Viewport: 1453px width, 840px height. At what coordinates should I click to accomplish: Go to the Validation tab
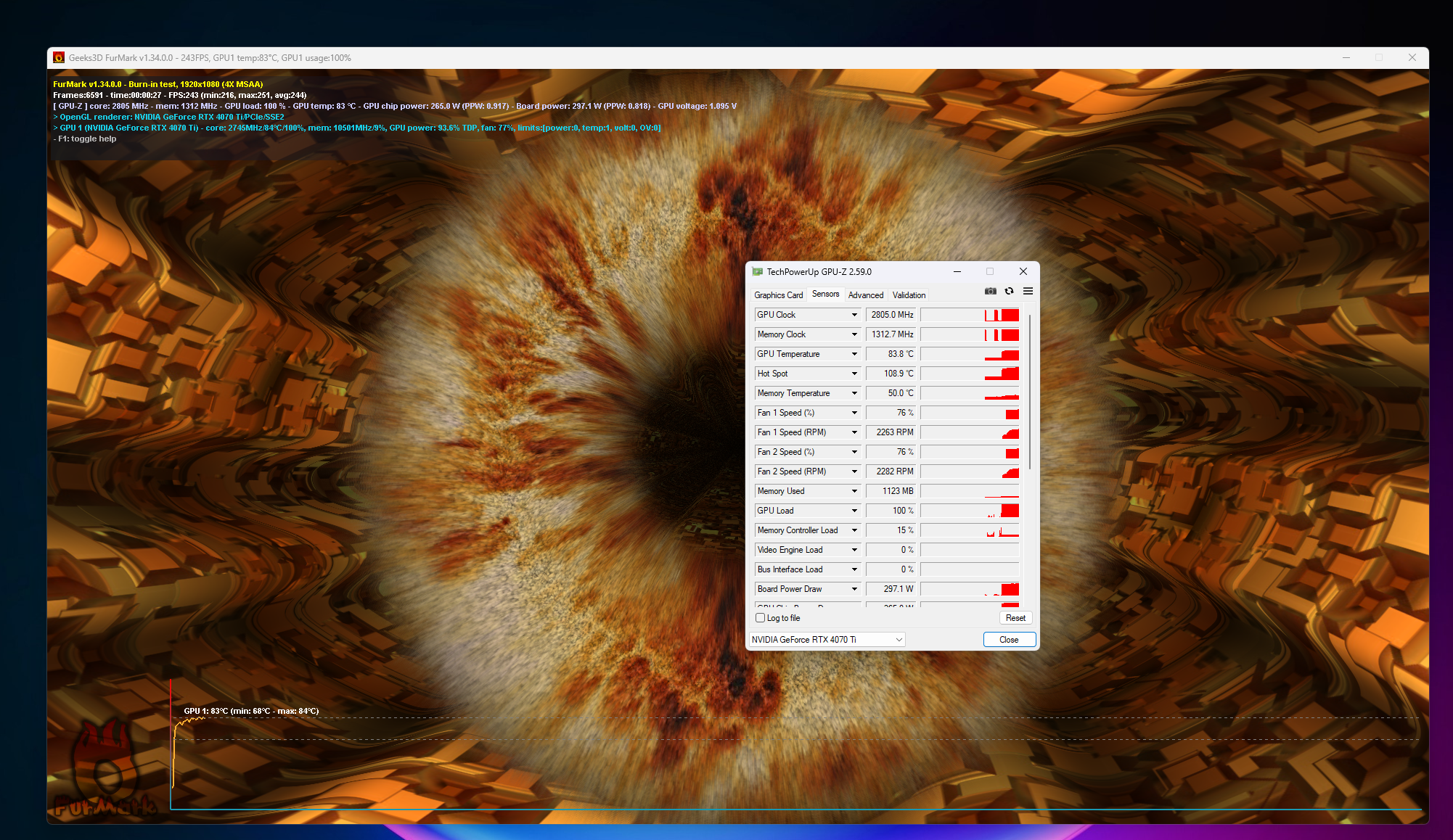coord(909,295)
